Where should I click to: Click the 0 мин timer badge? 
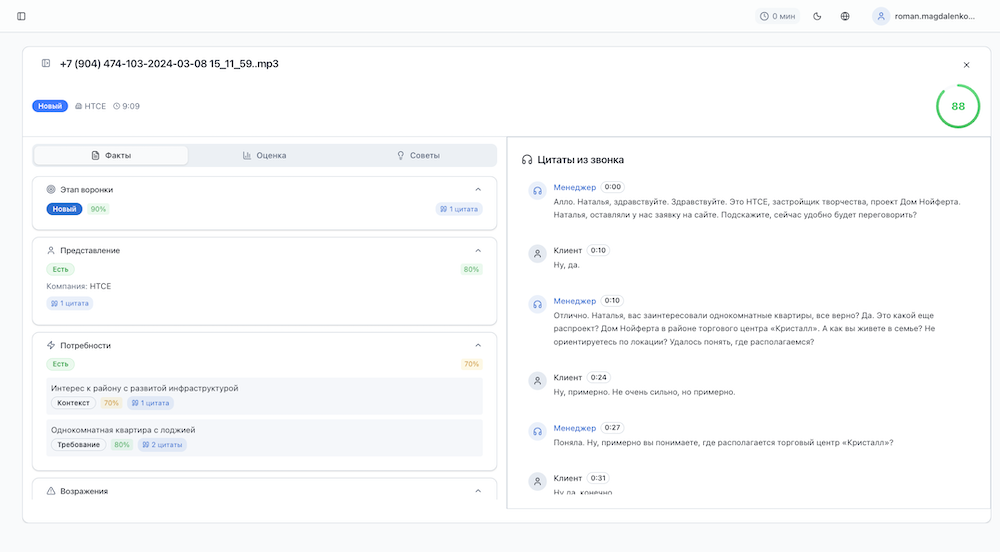click(x=778, y=16)
